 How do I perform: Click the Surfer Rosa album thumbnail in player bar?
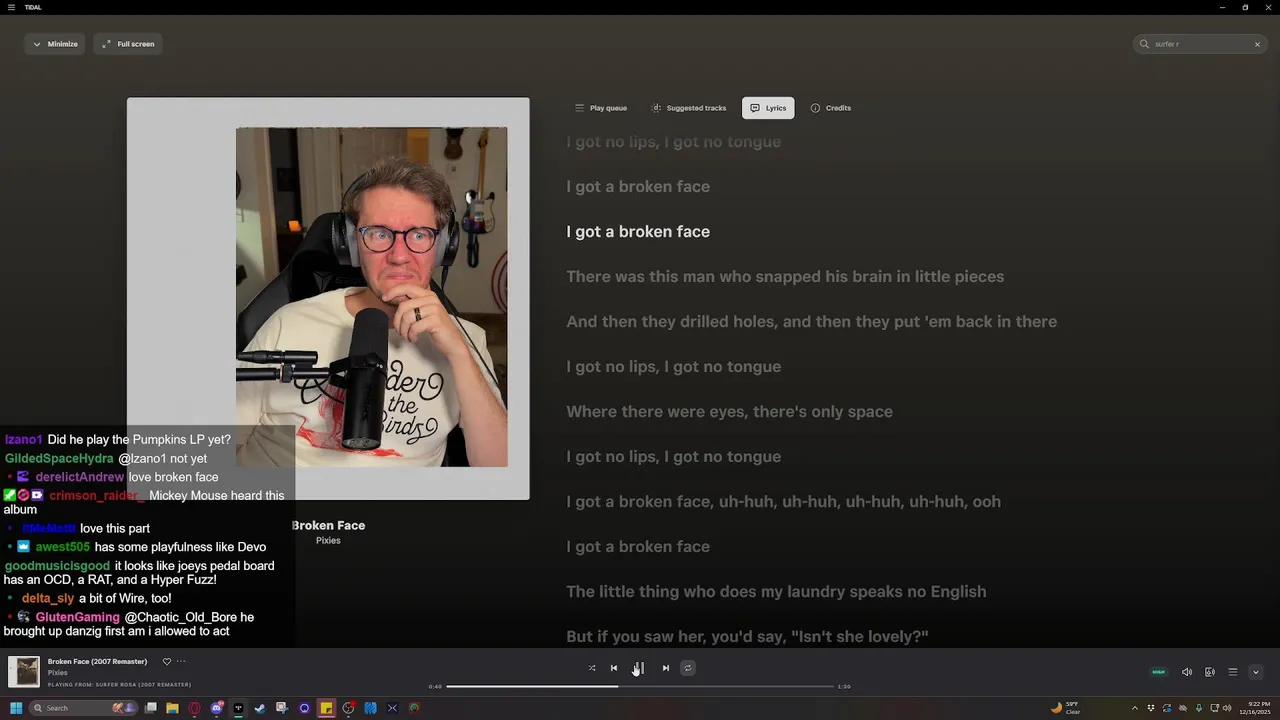click(24, 672)
